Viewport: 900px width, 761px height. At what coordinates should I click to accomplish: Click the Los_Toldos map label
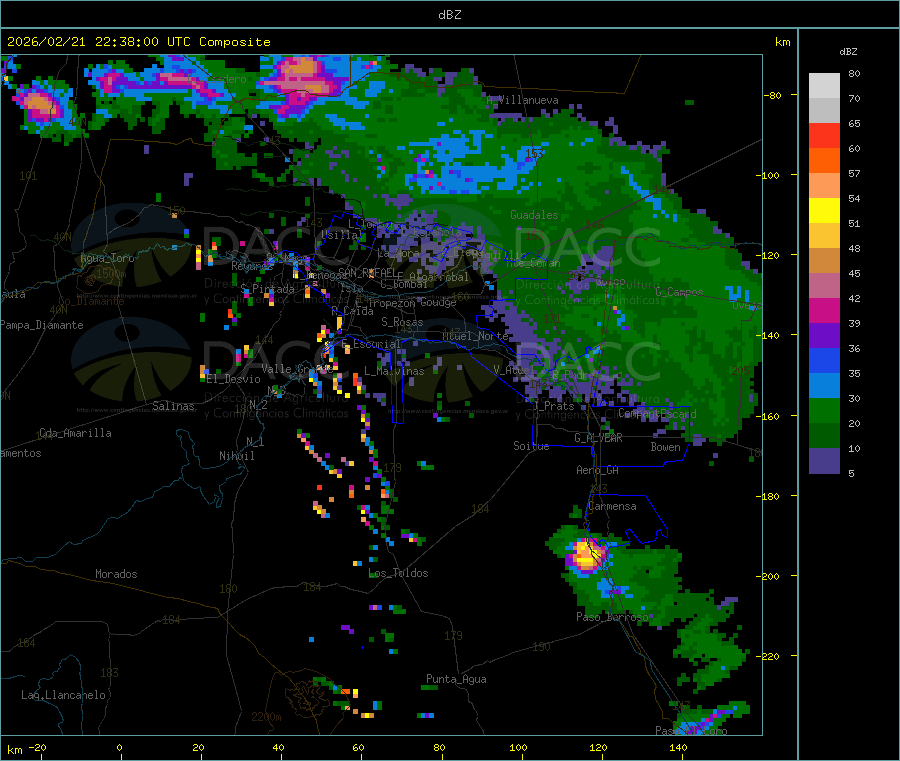tap(398, 573)
